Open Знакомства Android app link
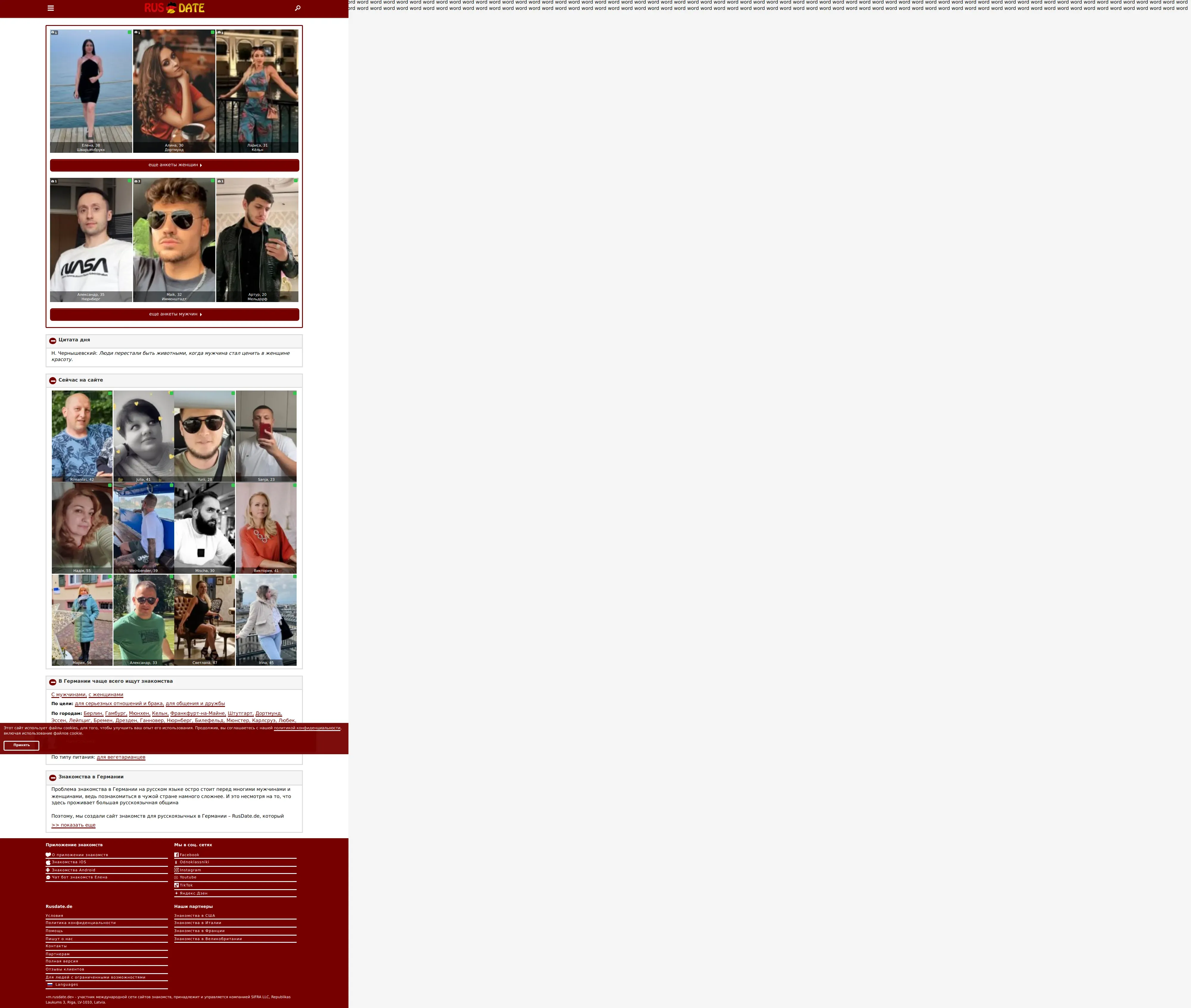The height and width of the screenshot is (1008, 1191). coord(73,870)
